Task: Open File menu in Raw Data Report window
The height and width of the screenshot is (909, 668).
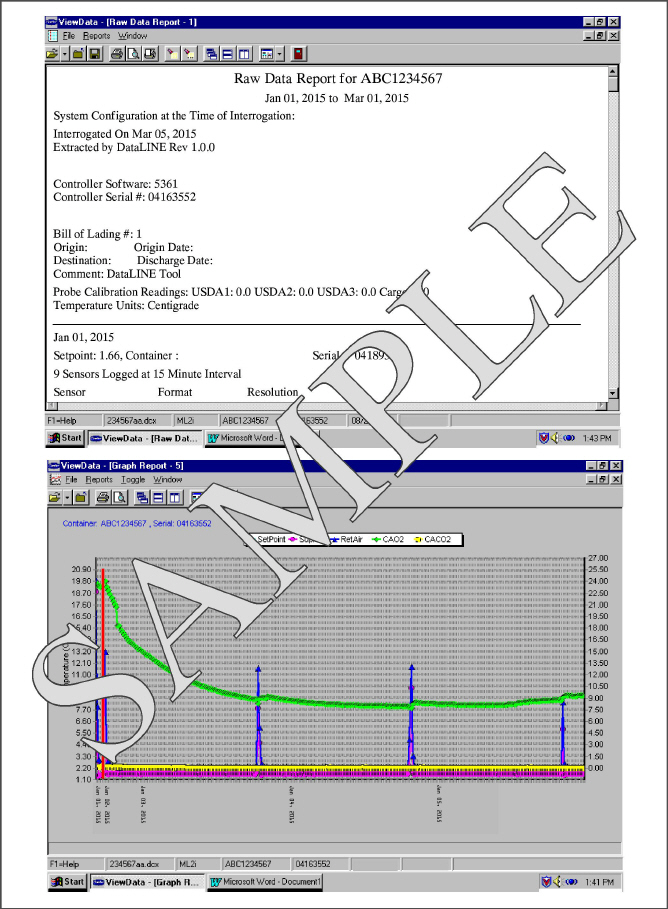Action: pos(69,36)
